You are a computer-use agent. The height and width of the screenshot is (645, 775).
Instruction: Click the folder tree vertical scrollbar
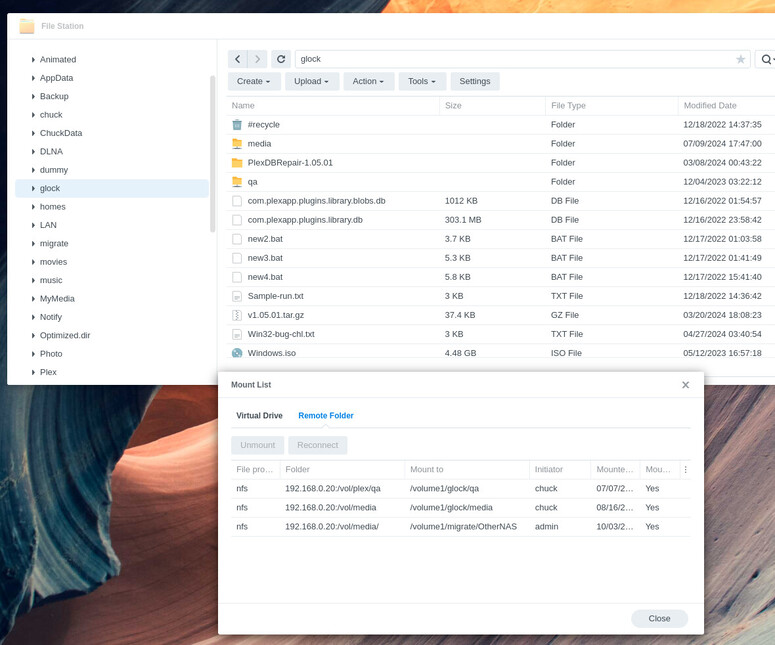pyautogui.click(x=213, y=154)
